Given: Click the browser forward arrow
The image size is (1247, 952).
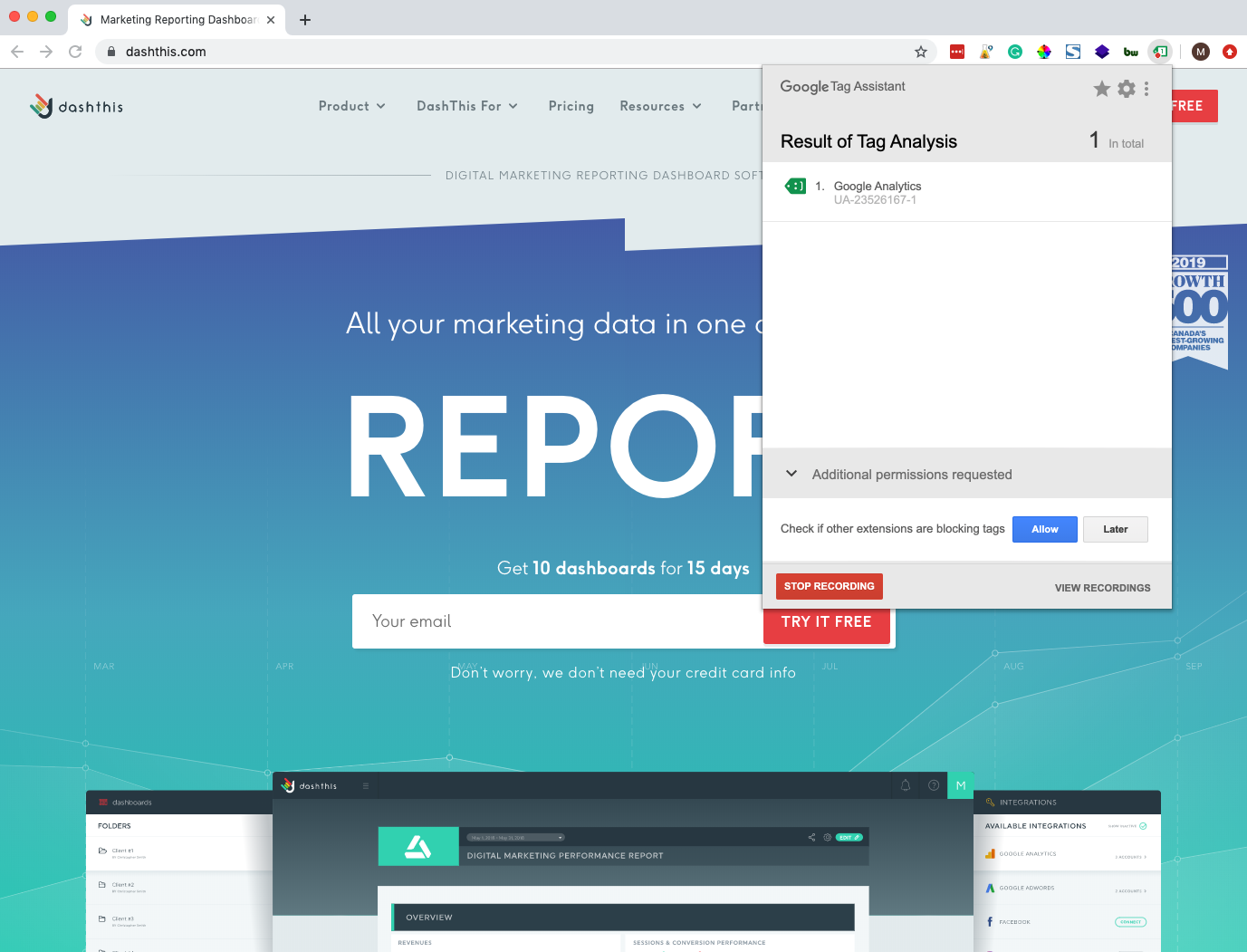Looking at the screenshot, I should pos(46,52).
